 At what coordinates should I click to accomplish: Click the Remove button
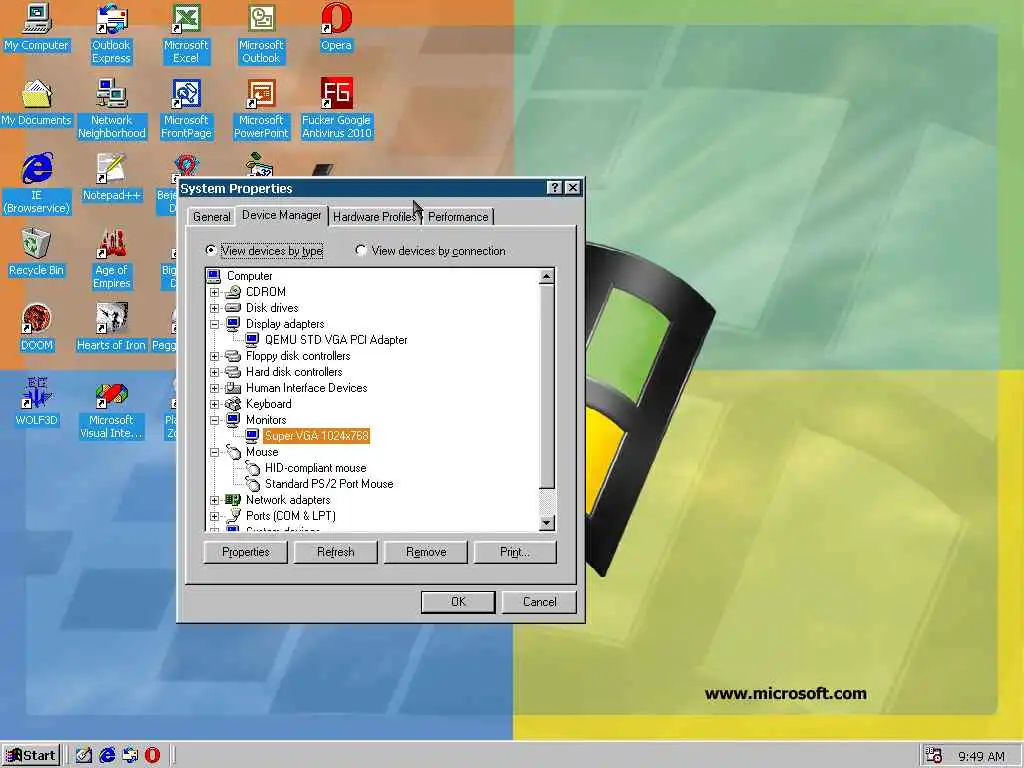coord(426,552)
